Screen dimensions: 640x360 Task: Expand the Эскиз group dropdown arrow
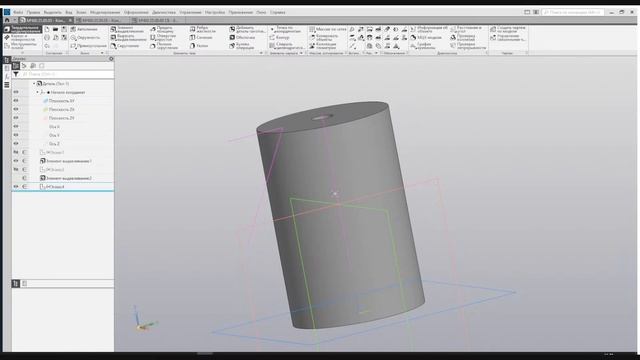click(x=102, y=53)
